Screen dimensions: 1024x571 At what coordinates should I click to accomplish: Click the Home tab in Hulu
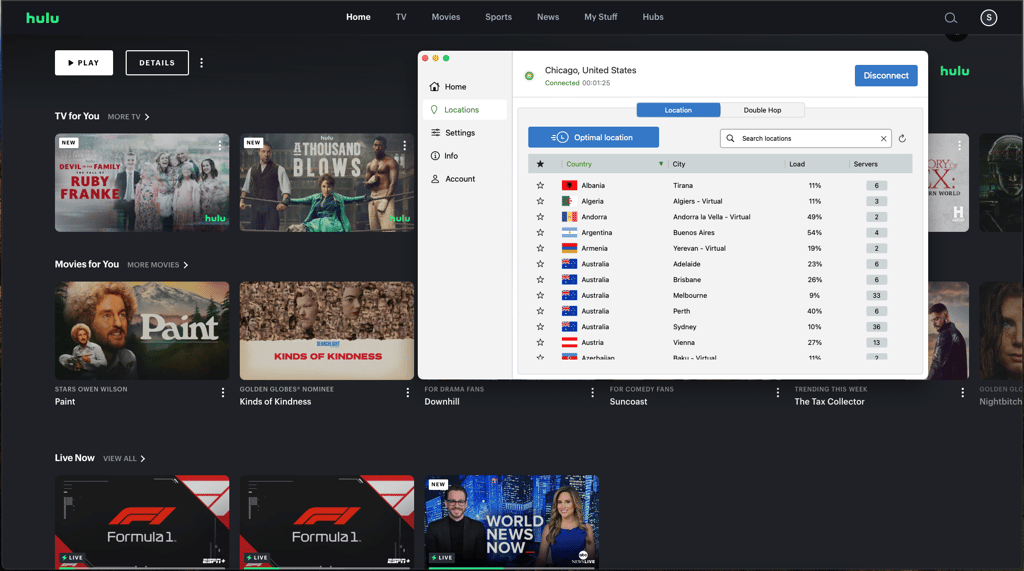tap(358, 17)
